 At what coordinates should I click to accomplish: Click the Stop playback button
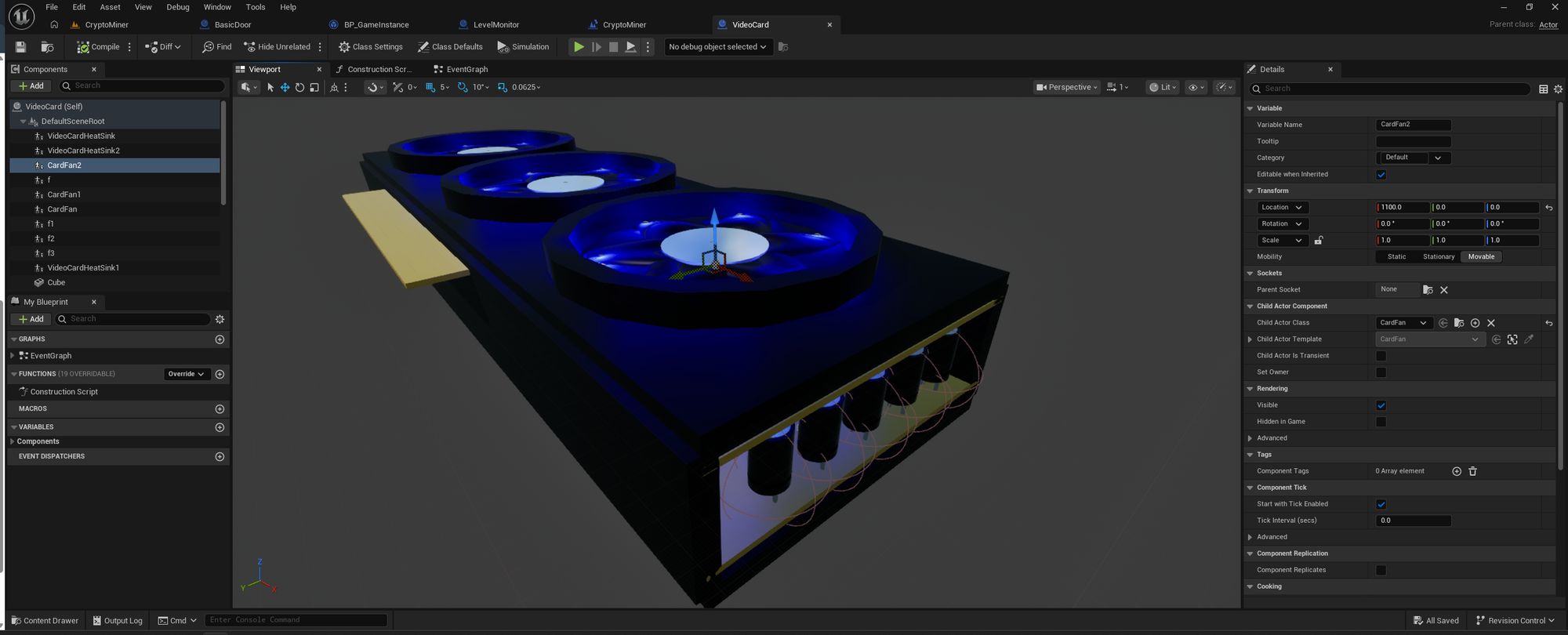click(614, 47)
